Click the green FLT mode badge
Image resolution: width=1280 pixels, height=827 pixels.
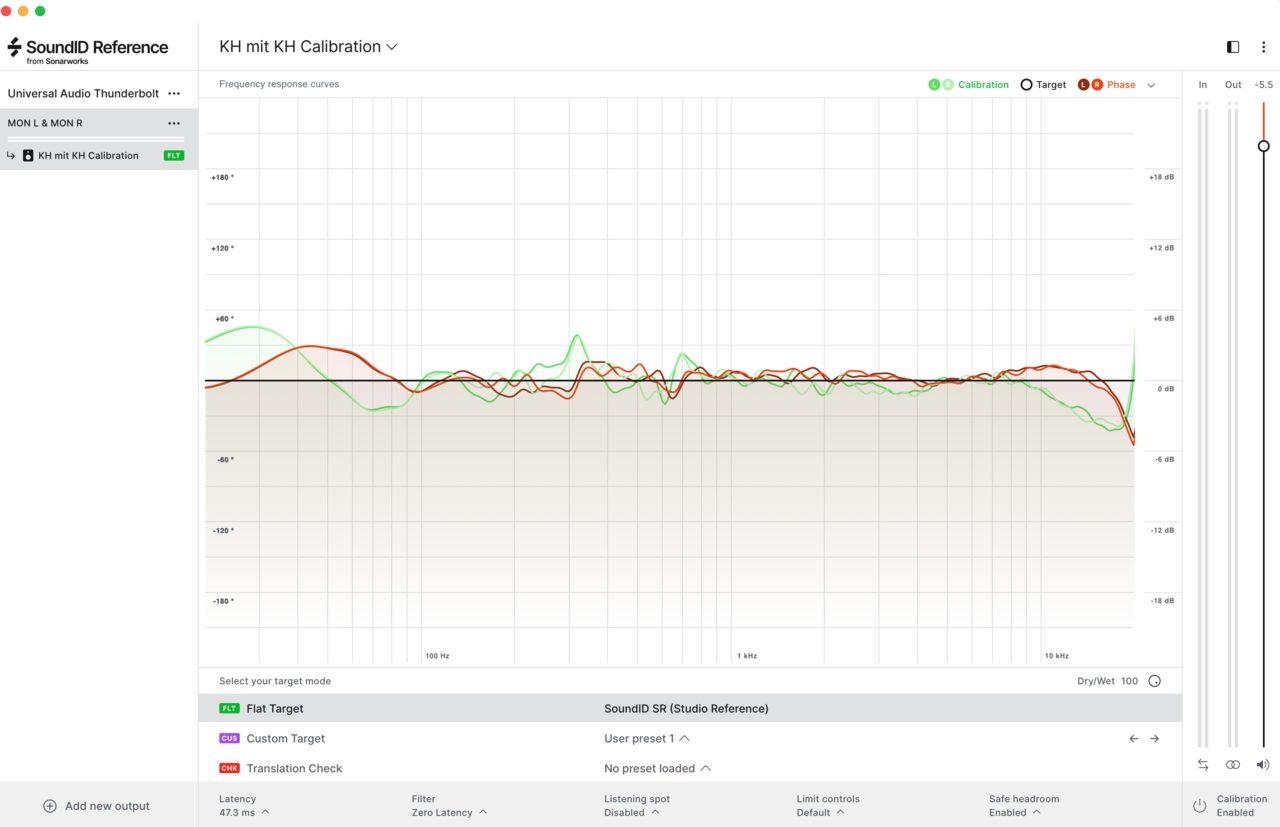[229, 708]
